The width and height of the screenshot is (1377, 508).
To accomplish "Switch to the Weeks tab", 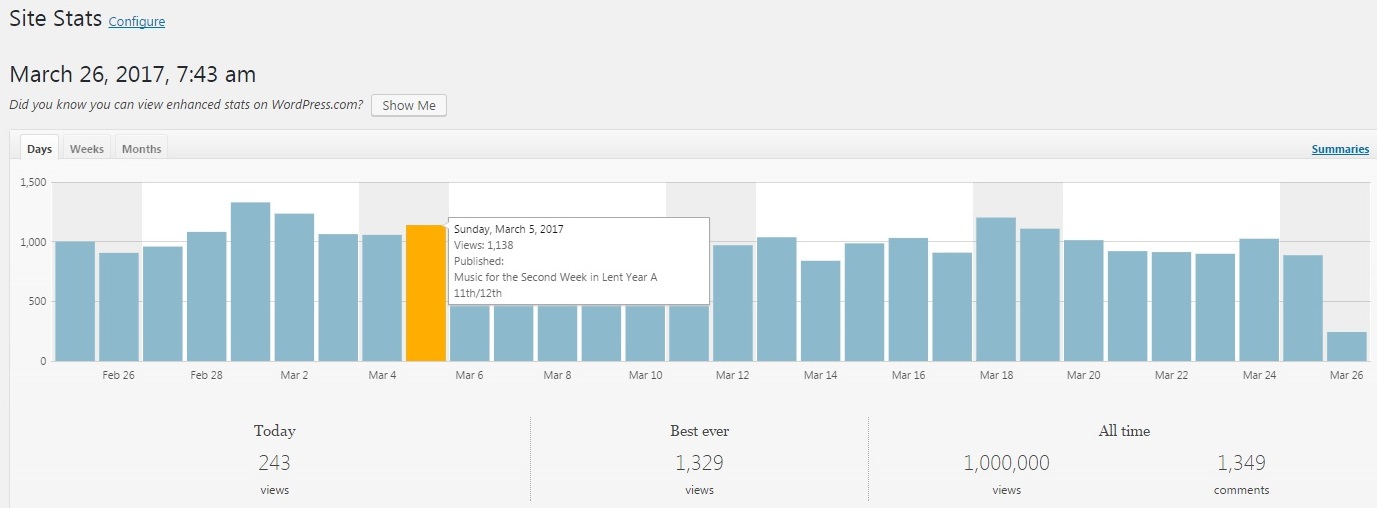I will pyautogui.click(x=87, y=149).
